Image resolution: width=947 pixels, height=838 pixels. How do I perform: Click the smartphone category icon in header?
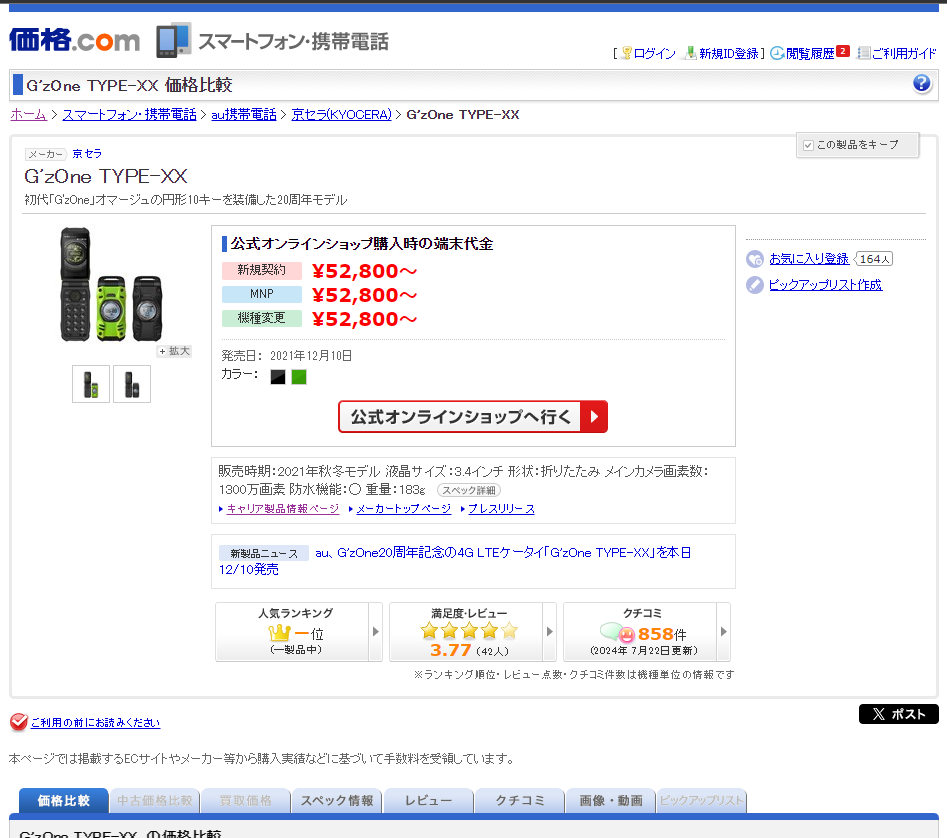point(174,40)
